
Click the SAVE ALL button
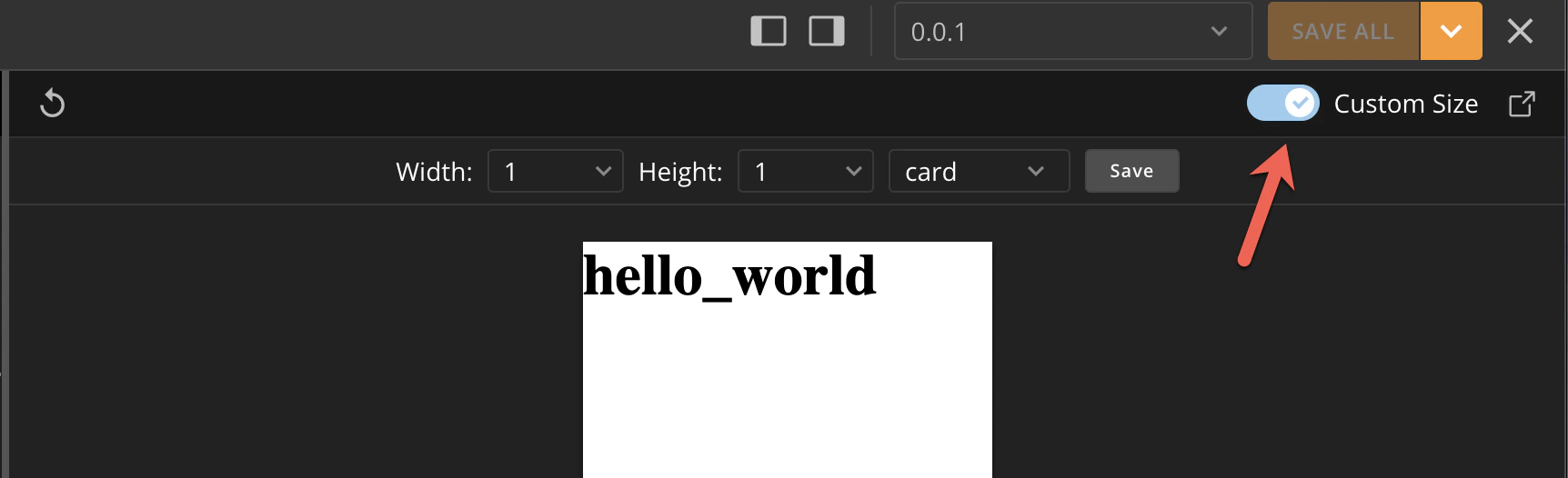click(1343, 32)
